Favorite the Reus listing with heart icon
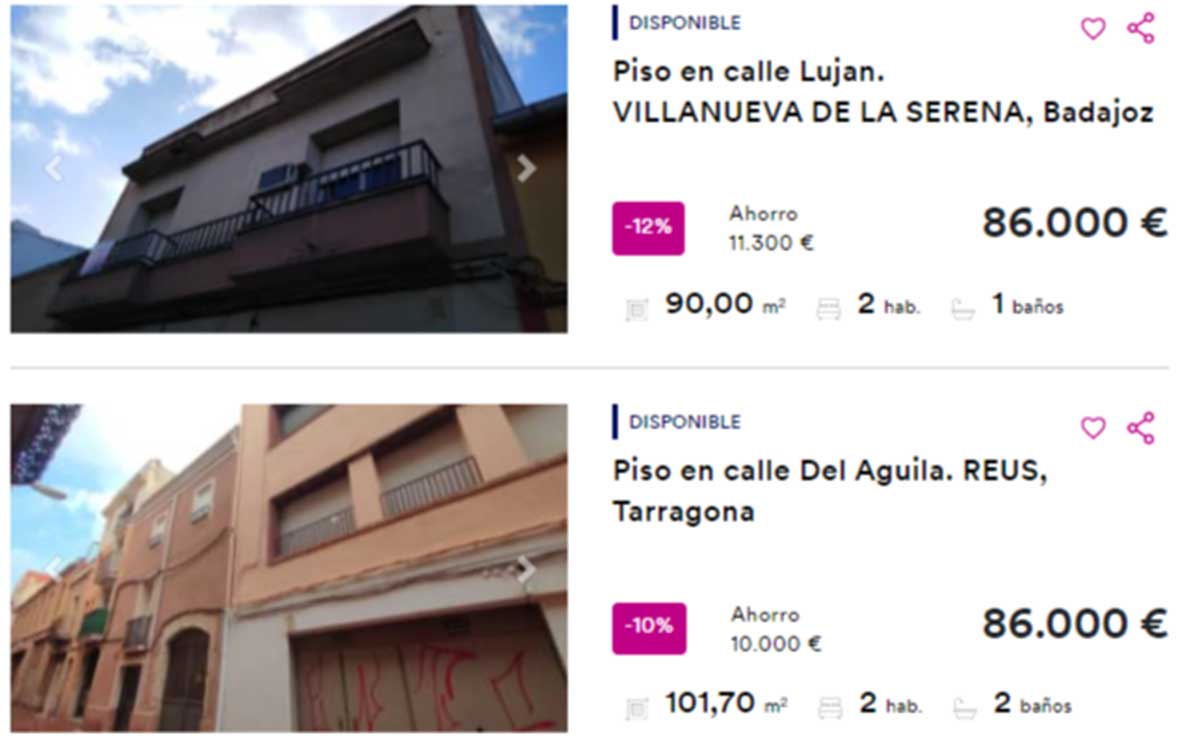The image size is (1200, 752). (x=1093, y=428)
